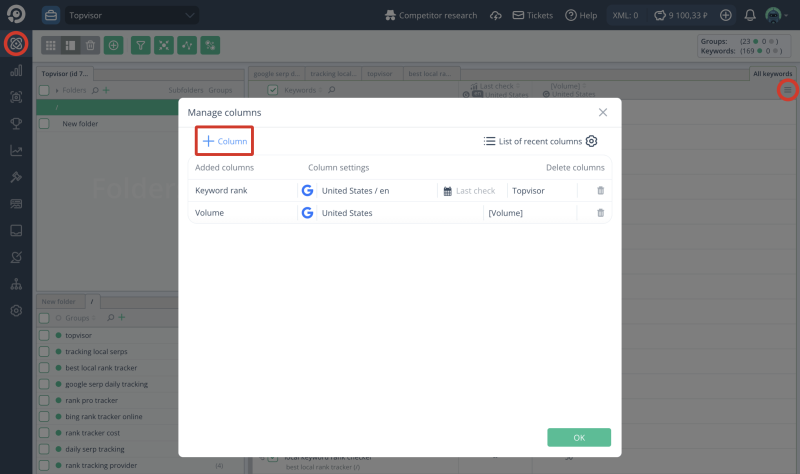The height and width of the screenshot is (474, 800).
Task: Open the settings gear in sidebar
Action: click(16, 310)
